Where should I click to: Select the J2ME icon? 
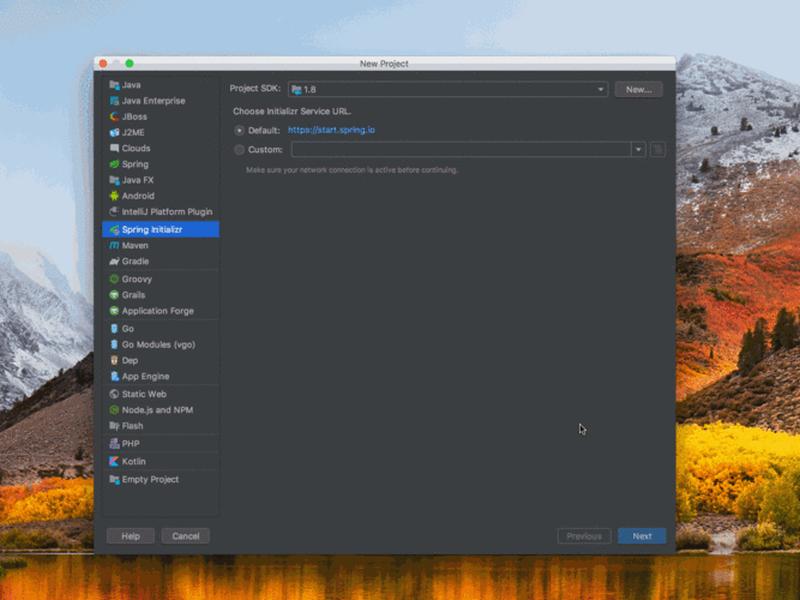(x=114, y=132)
